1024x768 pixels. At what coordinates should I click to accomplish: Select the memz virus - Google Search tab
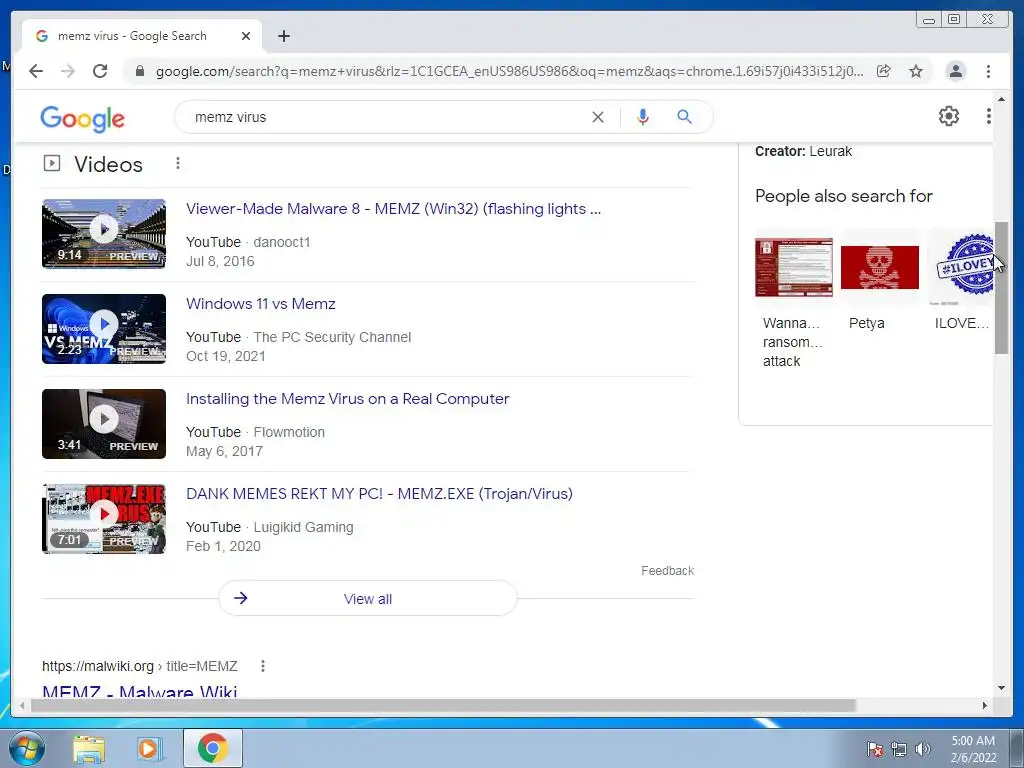tap(142, 36)
